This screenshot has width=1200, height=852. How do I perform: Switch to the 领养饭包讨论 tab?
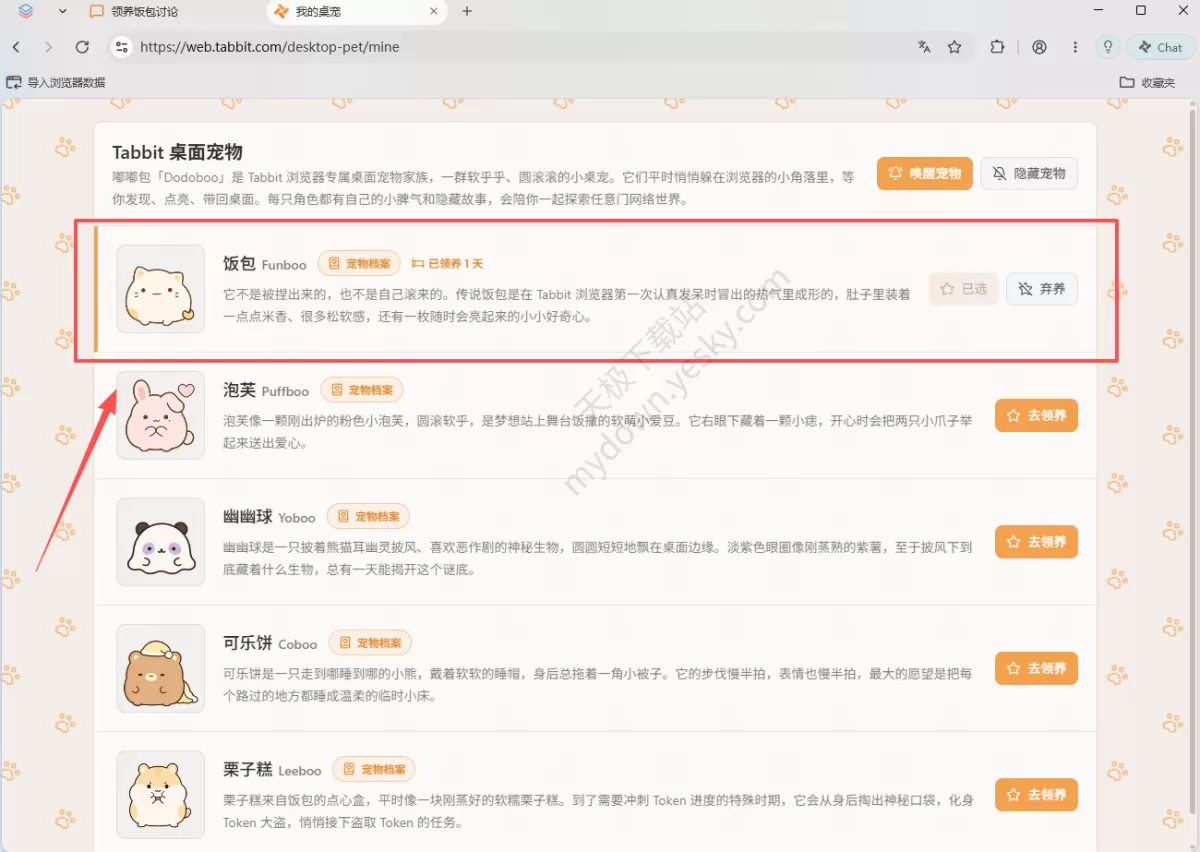point(133,11)
